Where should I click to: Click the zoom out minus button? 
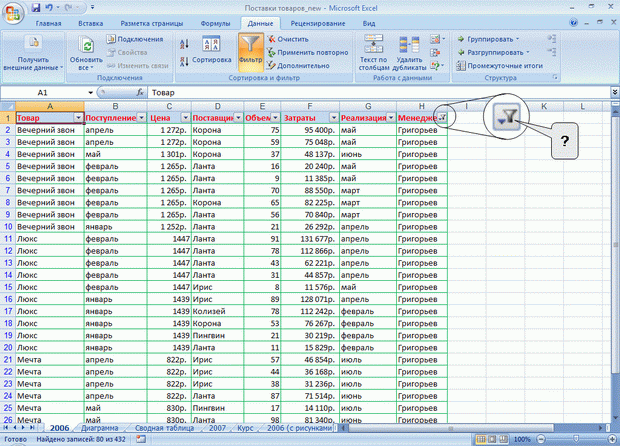pos(541,439)
